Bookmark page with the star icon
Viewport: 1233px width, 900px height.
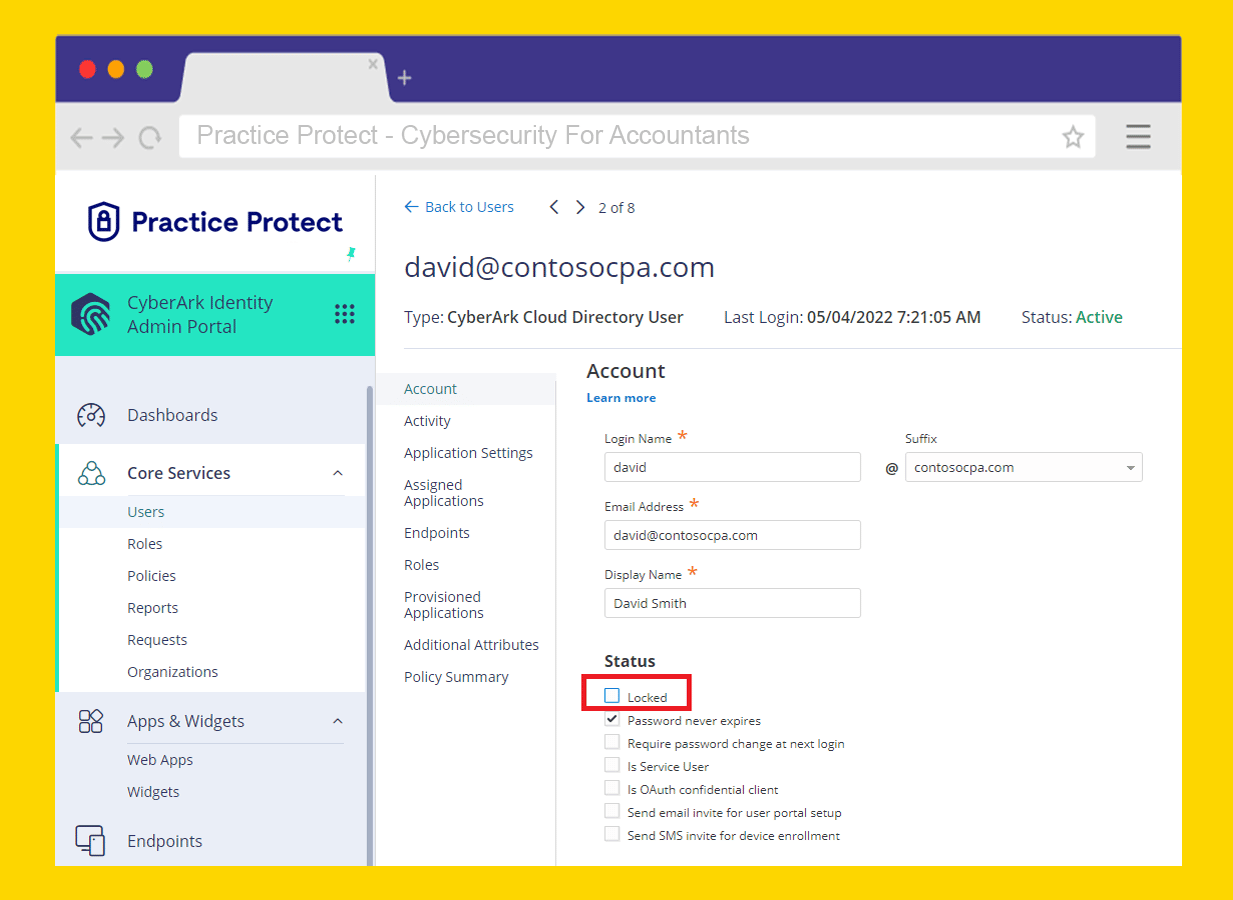[x=1073, y=137]
